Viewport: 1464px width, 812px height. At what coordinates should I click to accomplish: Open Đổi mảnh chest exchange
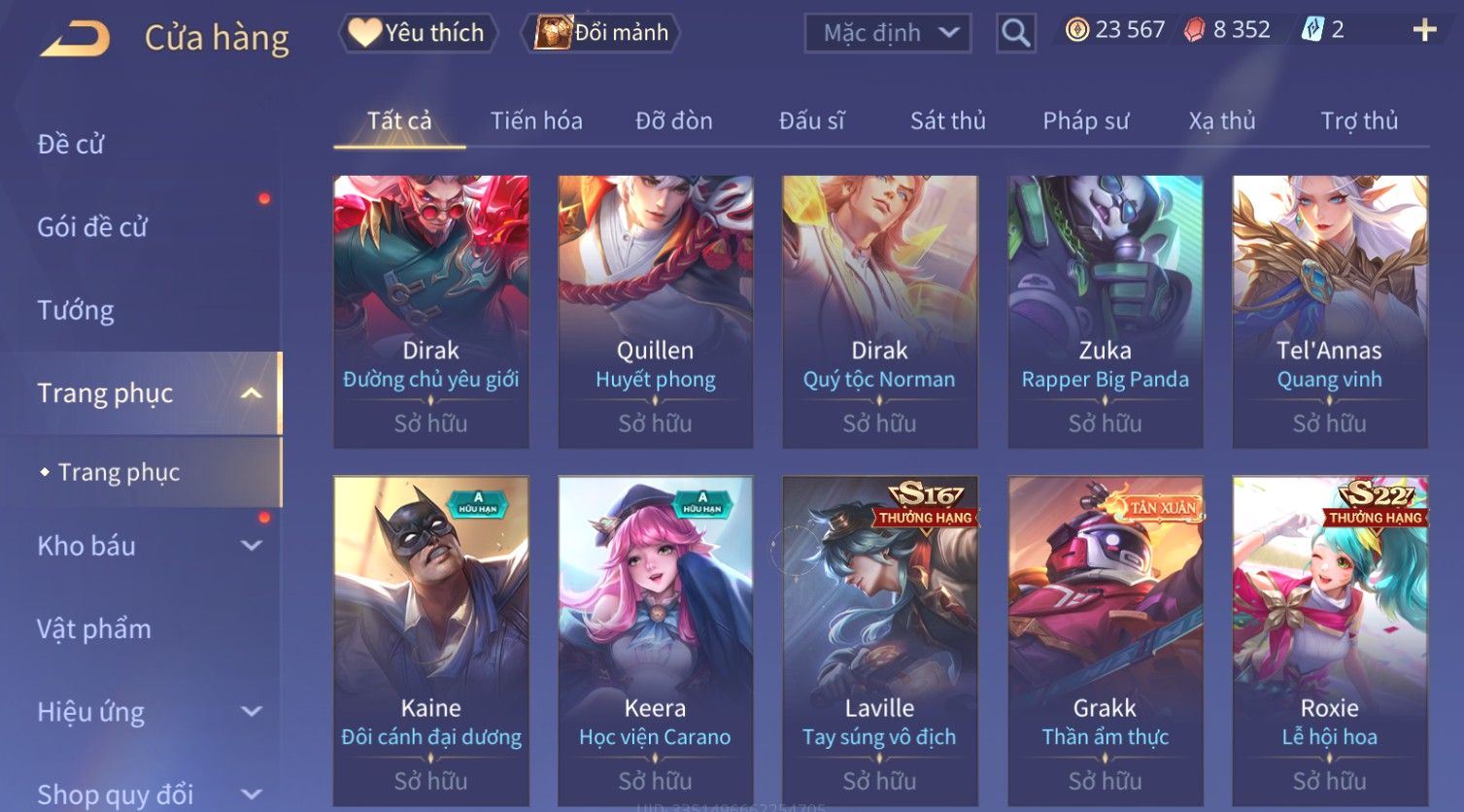[600, 33]
